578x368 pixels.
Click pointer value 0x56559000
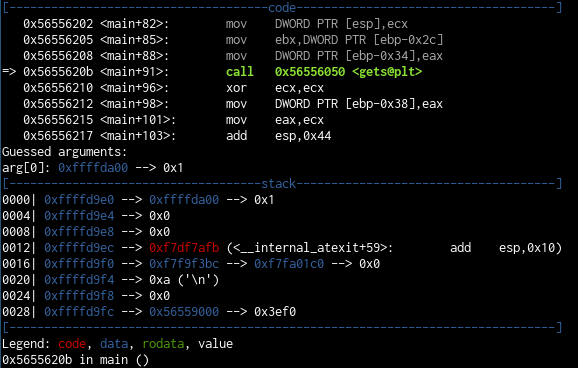coord(184,312)
